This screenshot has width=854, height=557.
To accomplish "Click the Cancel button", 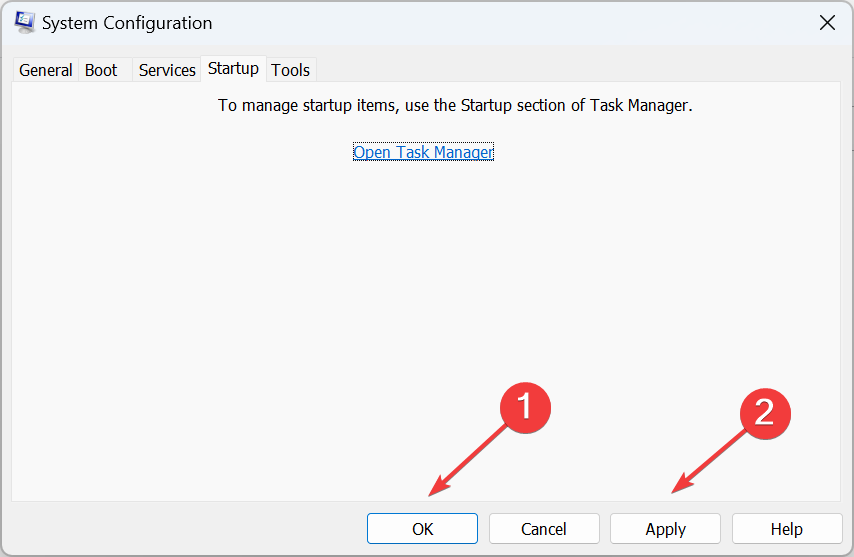I will click(x=544, y=529).
